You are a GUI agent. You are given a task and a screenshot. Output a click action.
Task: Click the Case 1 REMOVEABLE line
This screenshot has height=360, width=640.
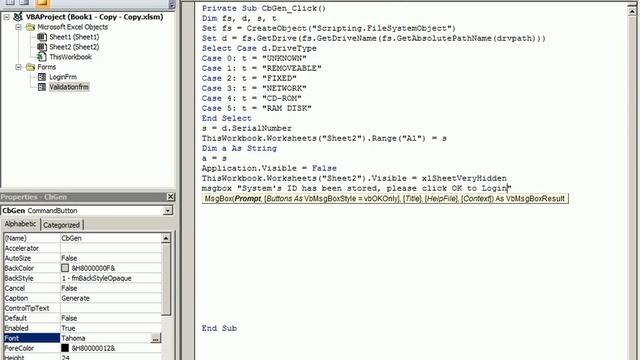261,68
